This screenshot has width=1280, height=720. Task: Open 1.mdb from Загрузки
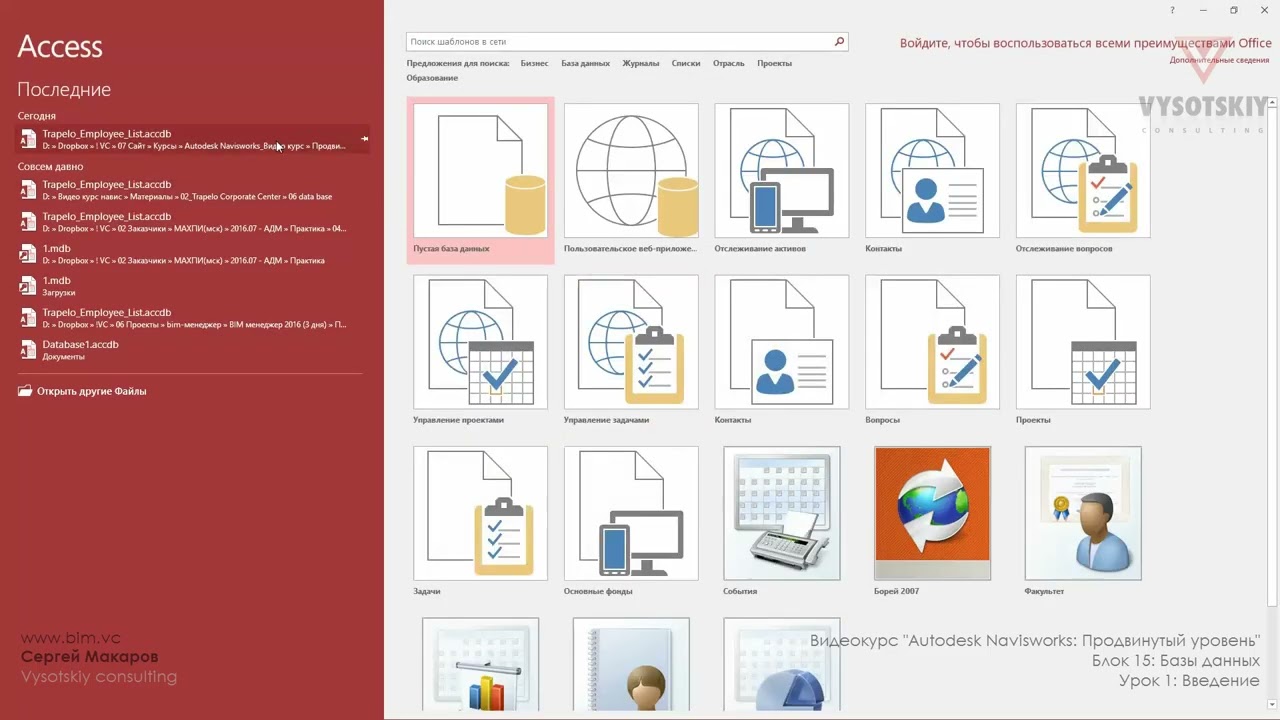[193, 286]
